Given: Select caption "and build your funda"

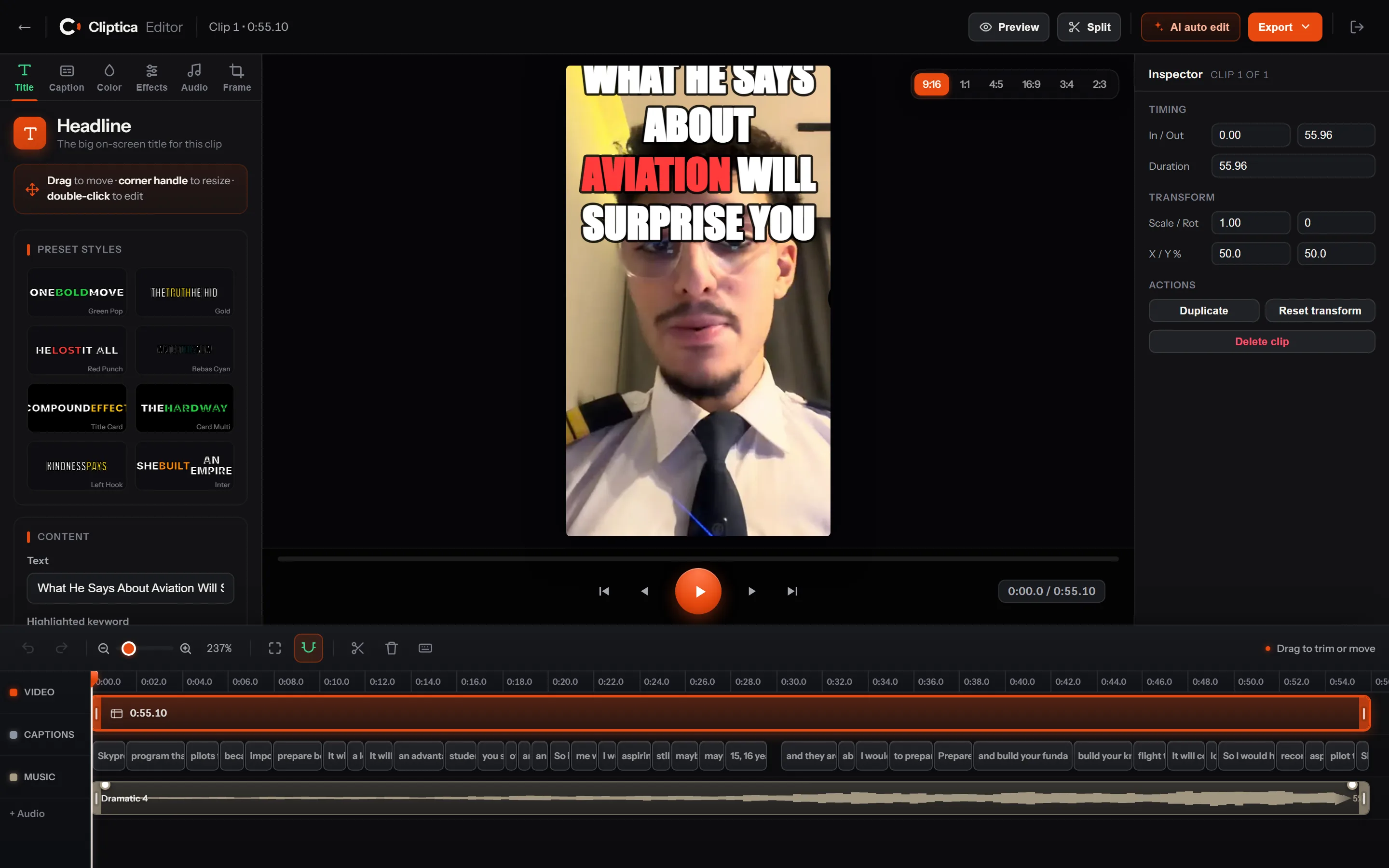Looking at the screenshot, I should tap(1023, 756).
